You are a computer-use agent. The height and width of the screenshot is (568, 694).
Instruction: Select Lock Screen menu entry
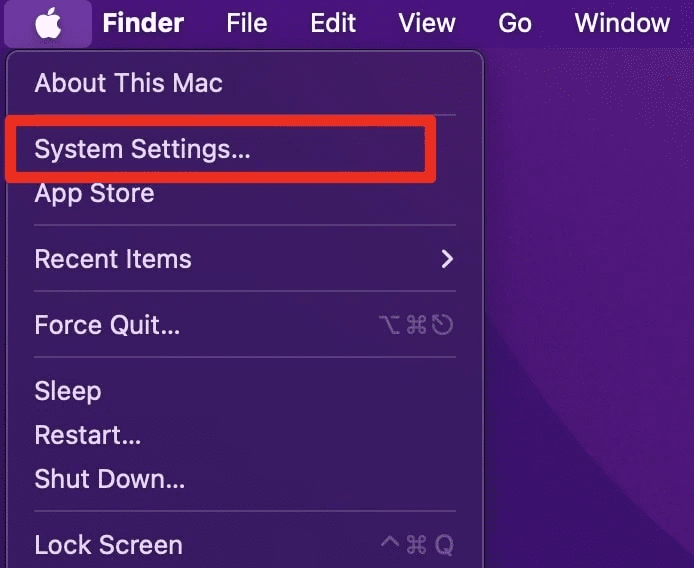[108, 545]
